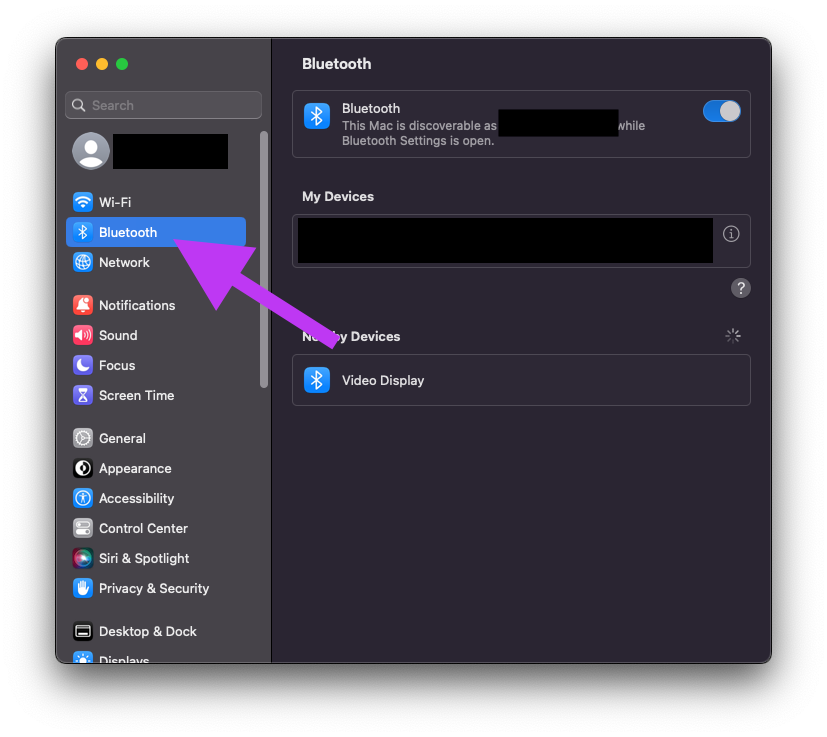Open the Network settings pane
The height and width of the screenshot is (737, 827).
[x=156, y=262]
